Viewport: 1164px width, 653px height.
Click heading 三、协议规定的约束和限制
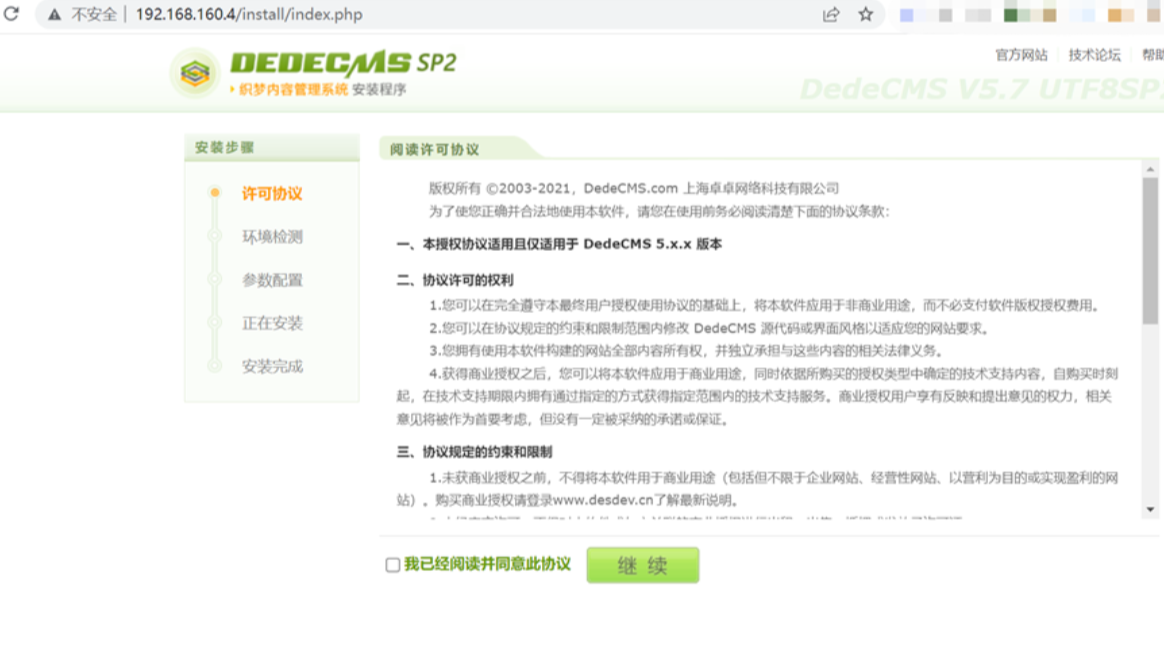pos(474,452)
